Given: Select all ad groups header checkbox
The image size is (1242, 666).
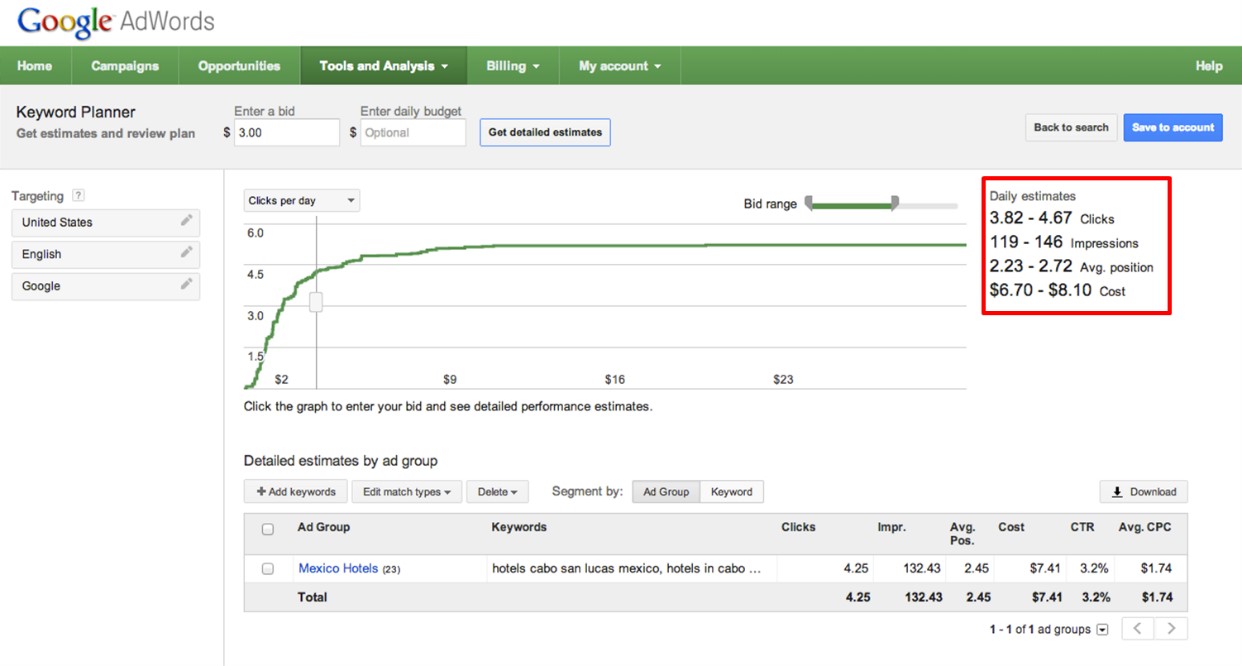Looking at the screenshot, I should pyautogui.click(x=267, y=529).
